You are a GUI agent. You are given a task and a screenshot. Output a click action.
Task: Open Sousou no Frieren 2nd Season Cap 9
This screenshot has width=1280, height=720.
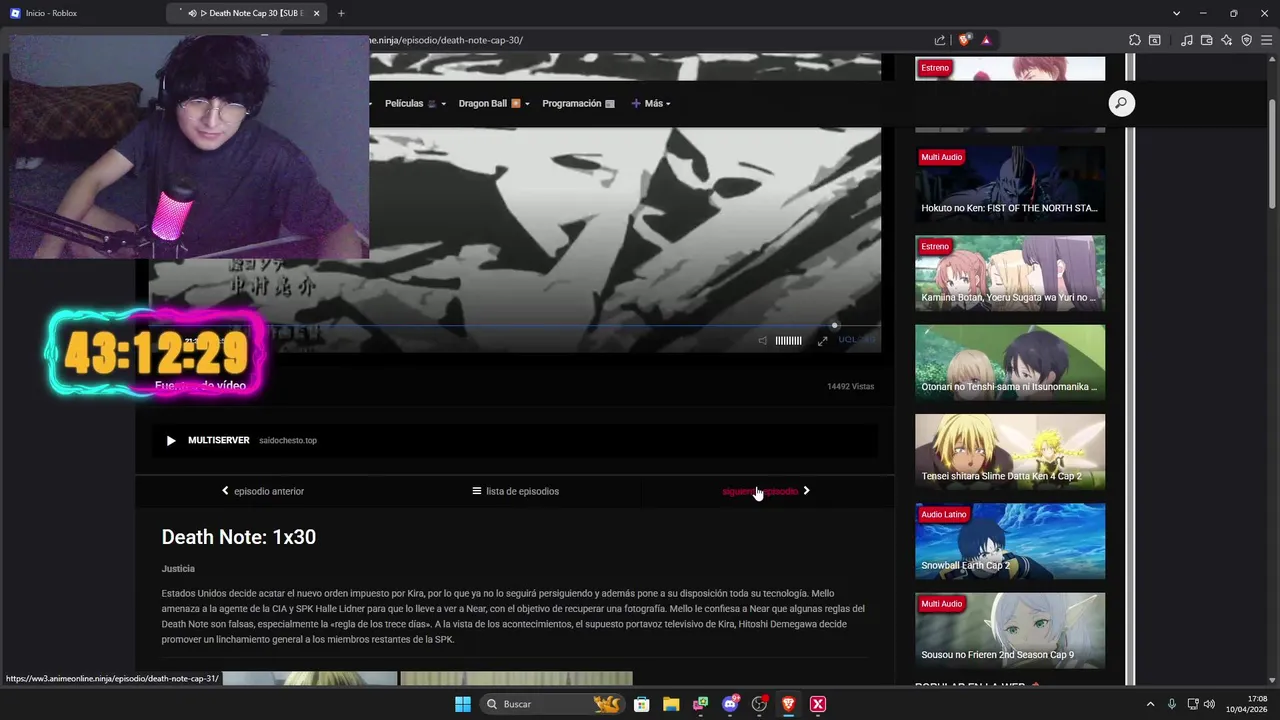(1010, 630)
